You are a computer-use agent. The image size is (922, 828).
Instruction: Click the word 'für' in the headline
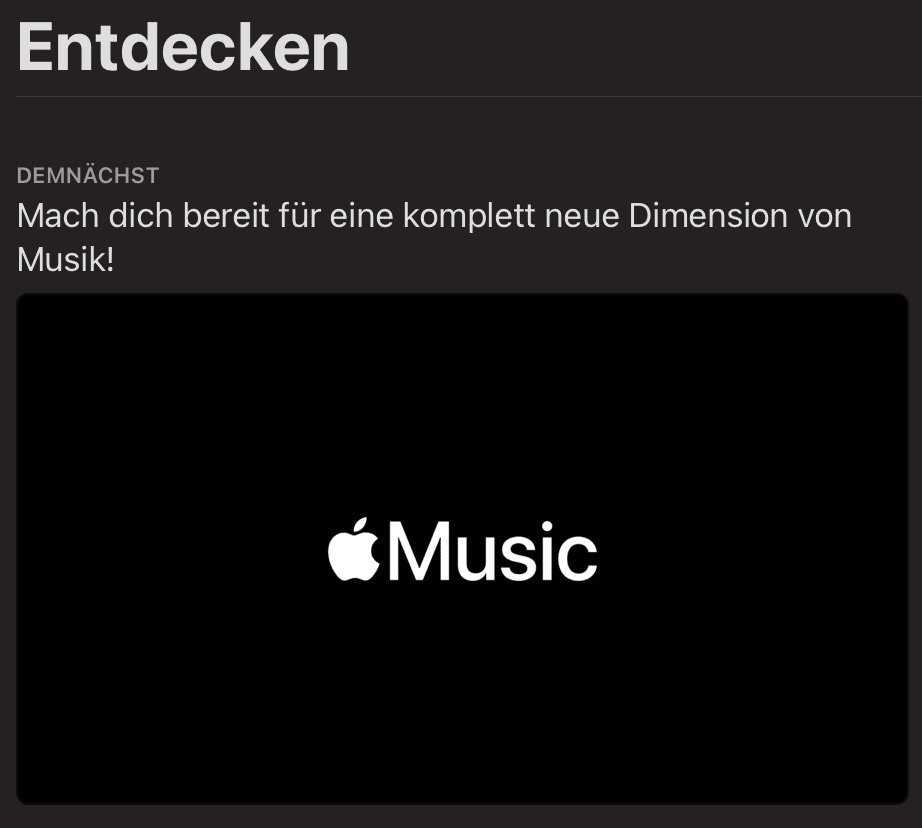coord(299,216)
